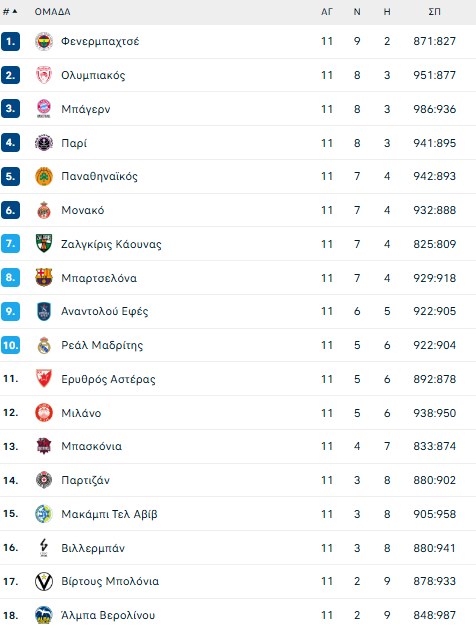Click the Βίρτους Μπολόνια V logo

click(44, 581)
